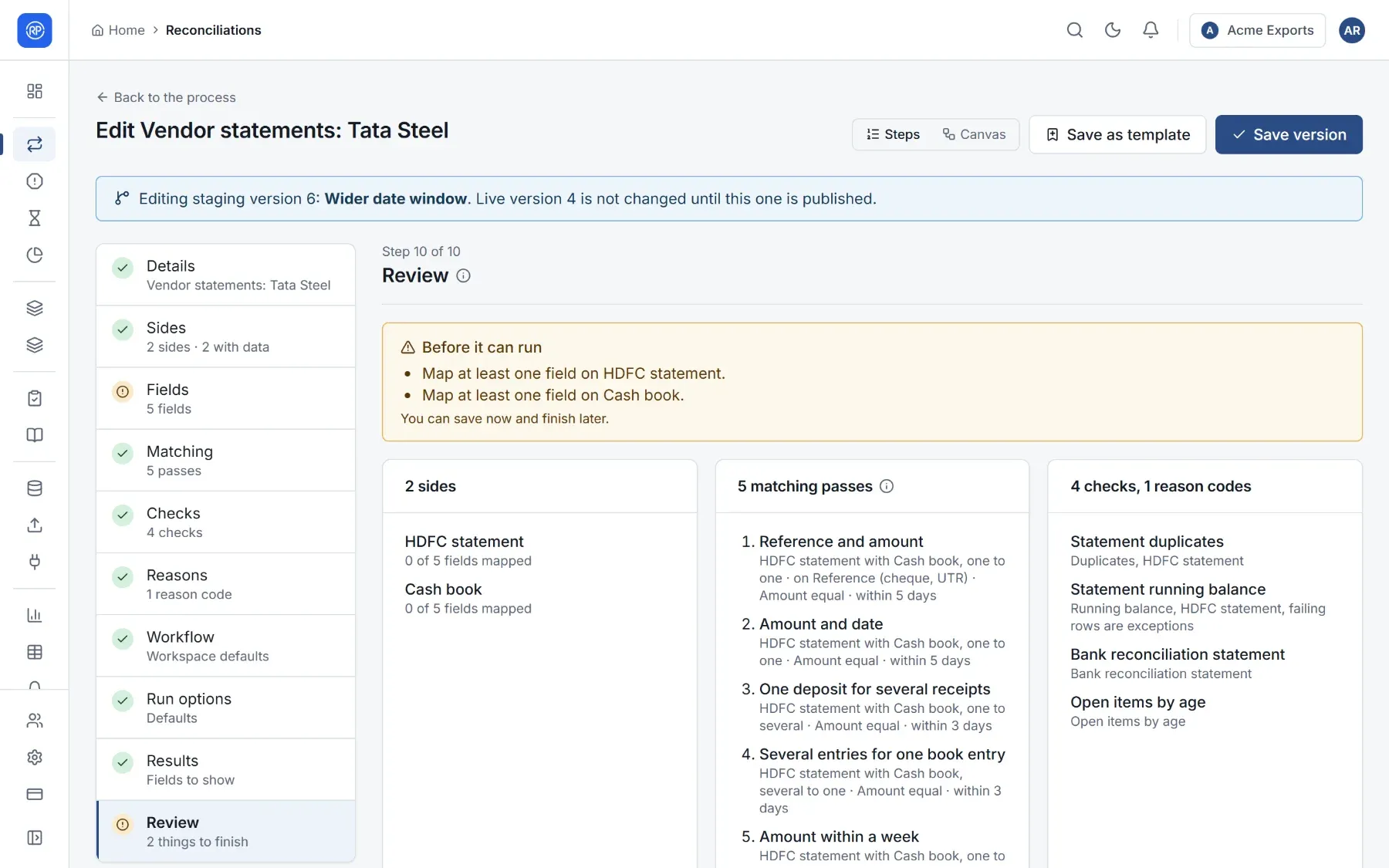Screen dimensions: 1389x868
Task: Click Save as template button
Action: tap(1117, 134)
